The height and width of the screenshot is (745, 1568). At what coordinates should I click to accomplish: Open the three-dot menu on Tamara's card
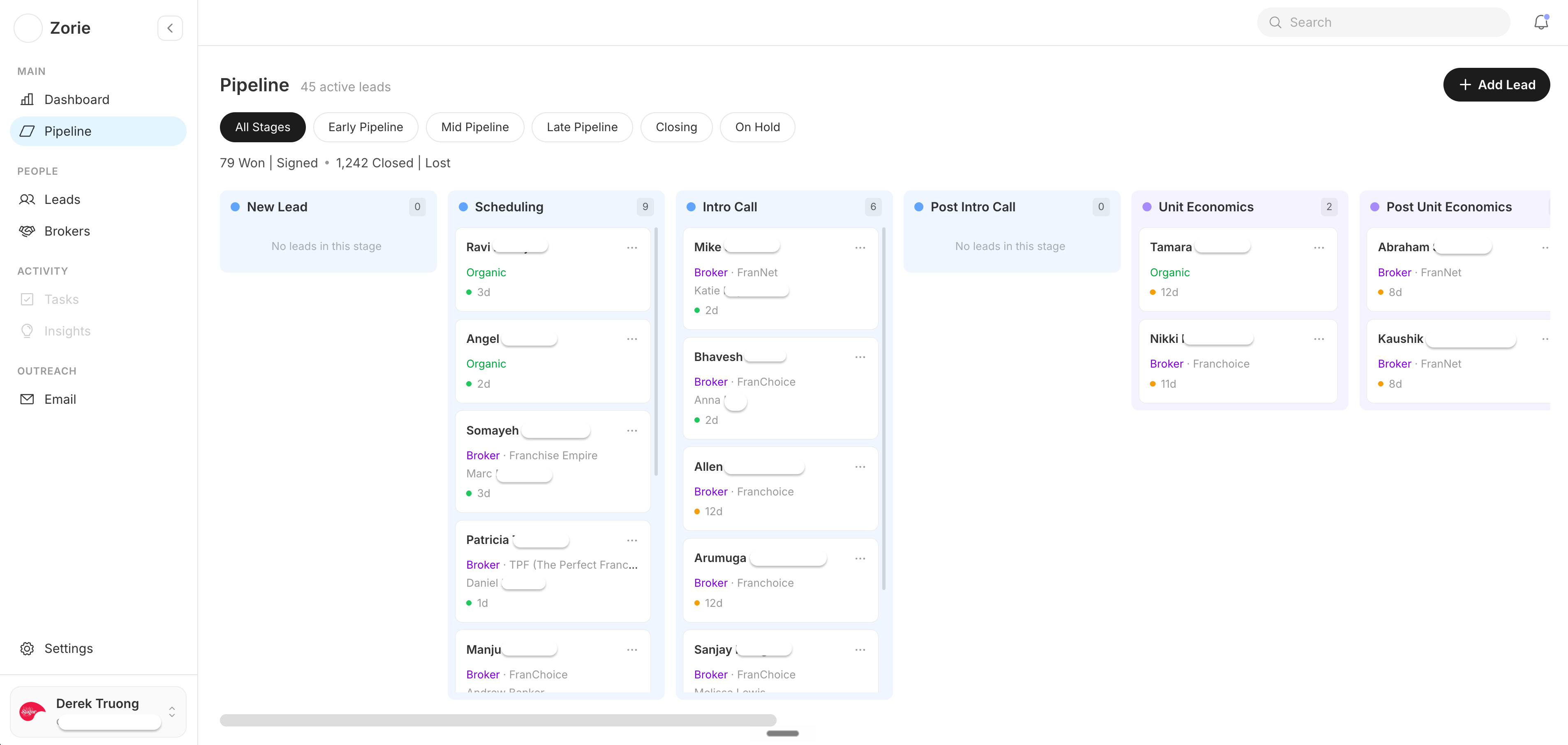(1319, 248)
